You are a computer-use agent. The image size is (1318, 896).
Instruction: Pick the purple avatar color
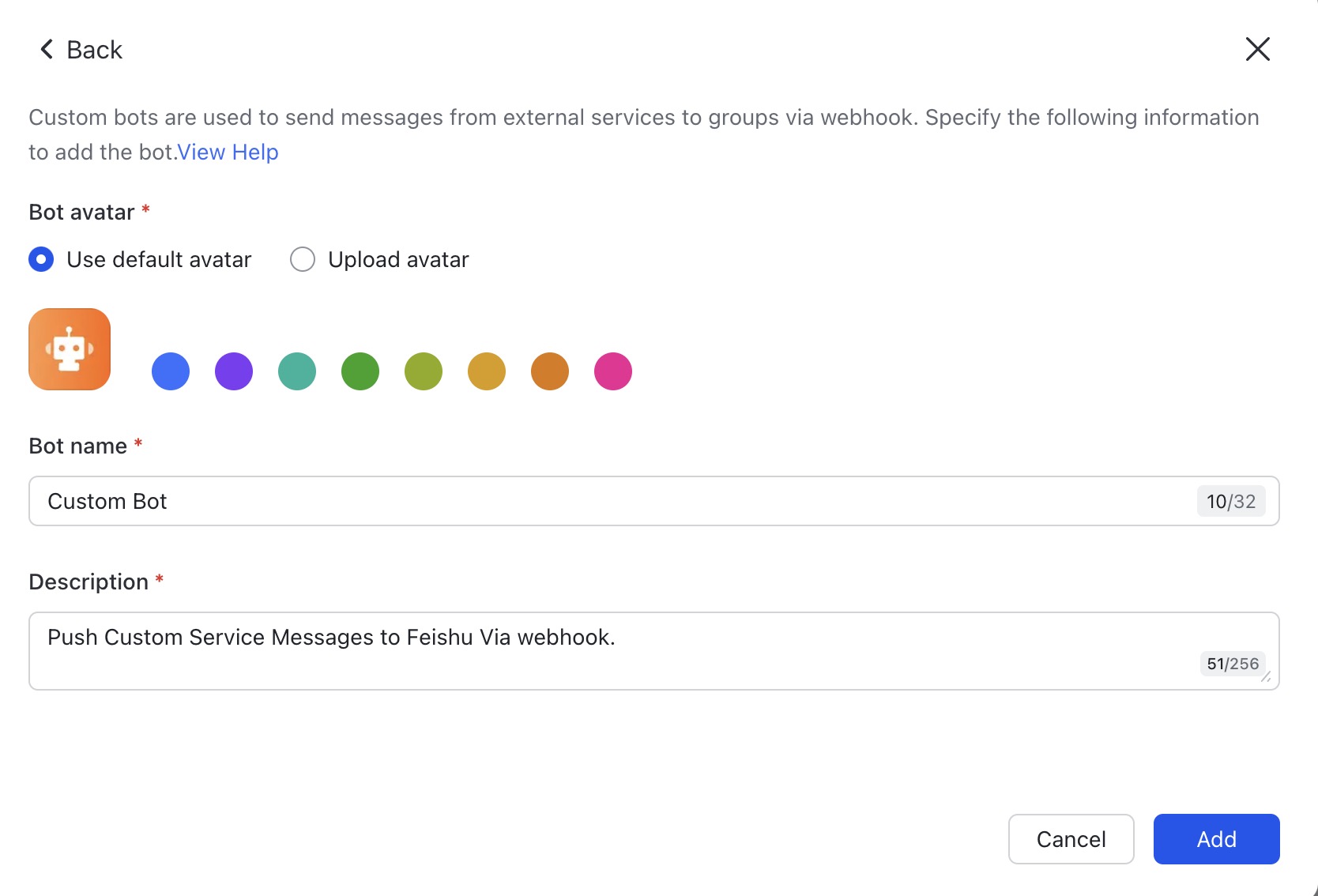click(x=234, y=371)
